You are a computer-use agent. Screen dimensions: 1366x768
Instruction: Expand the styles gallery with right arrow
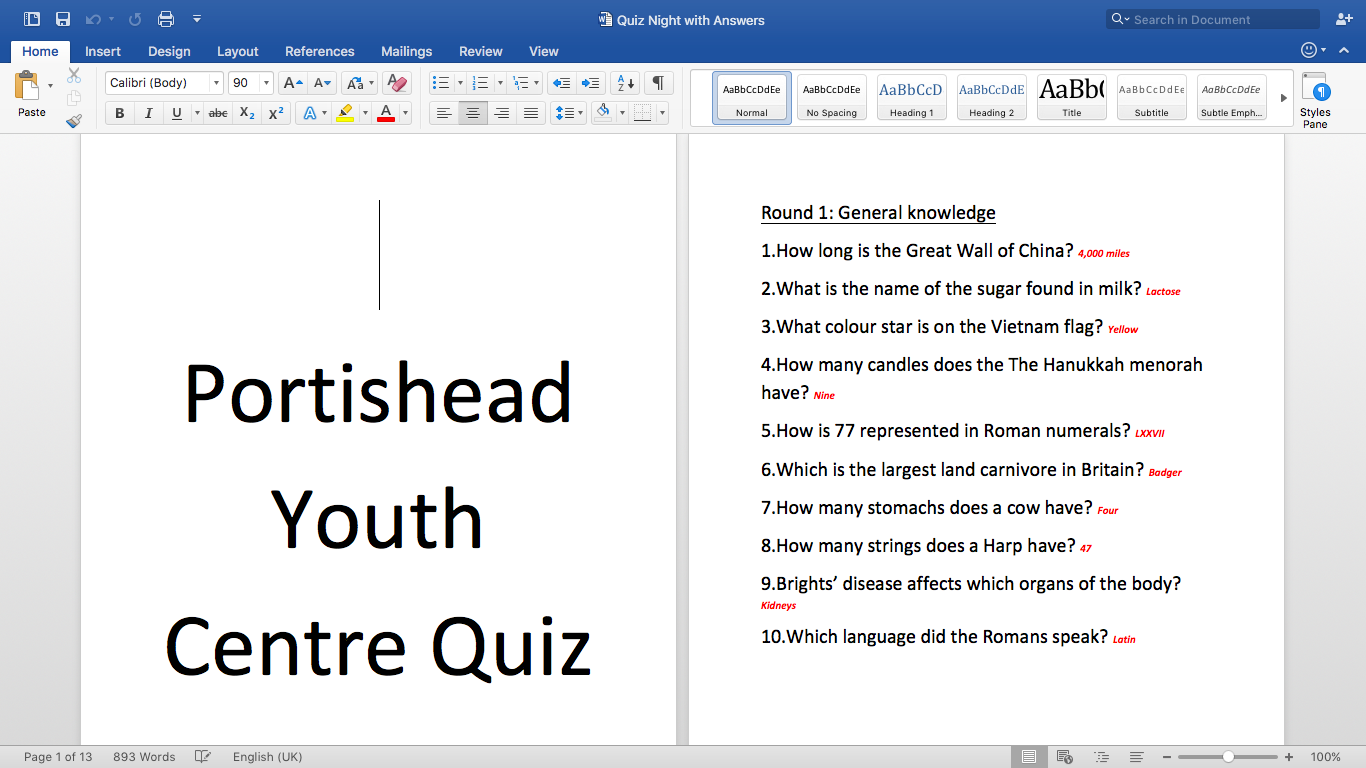coord(1284,98)
